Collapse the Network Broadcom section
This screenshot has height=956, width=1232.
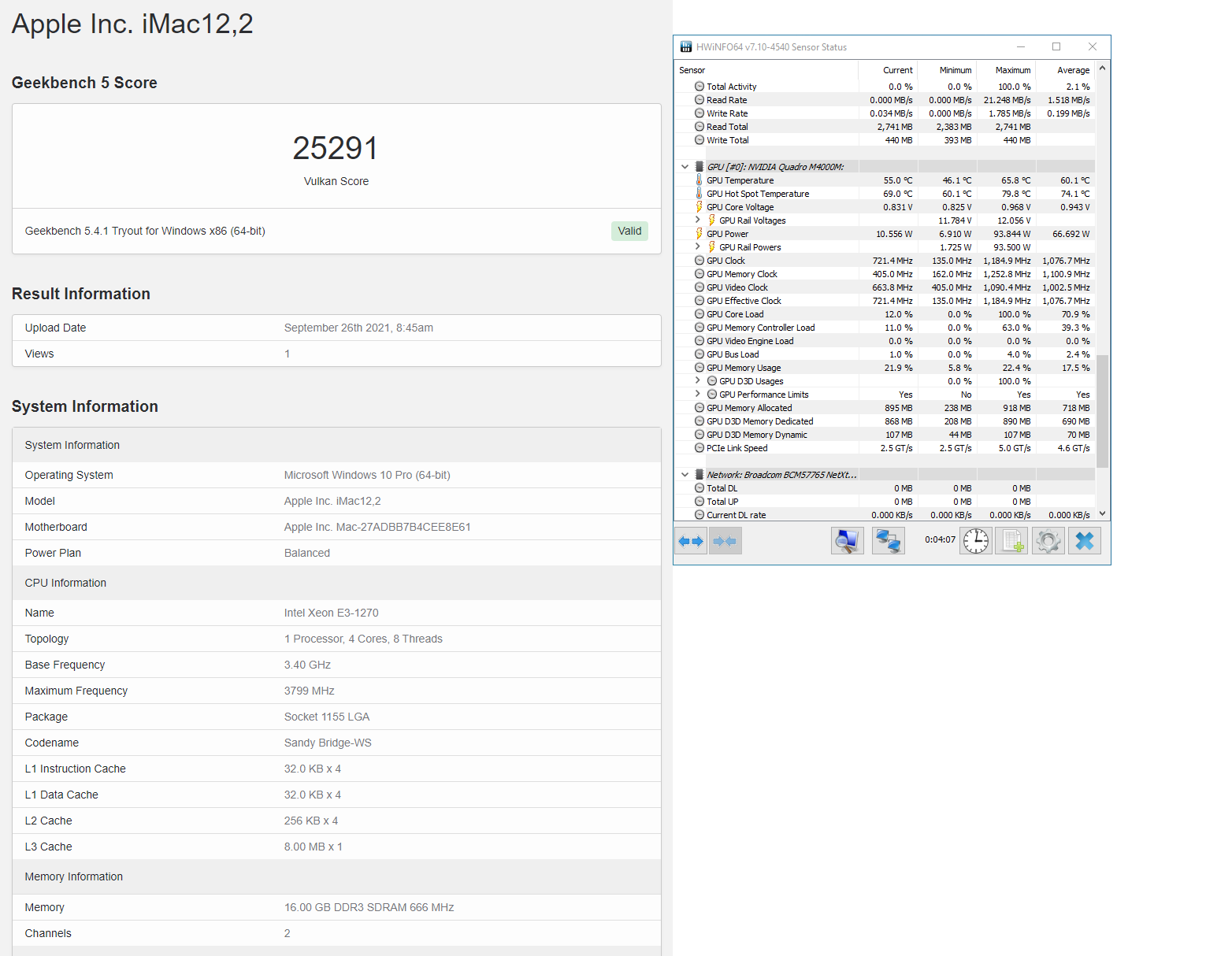pos(685,475)
